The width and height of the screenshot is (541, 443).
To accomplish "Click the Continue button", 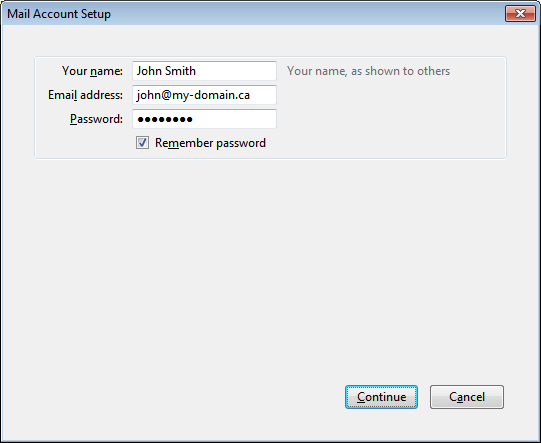I will [381, 397].
